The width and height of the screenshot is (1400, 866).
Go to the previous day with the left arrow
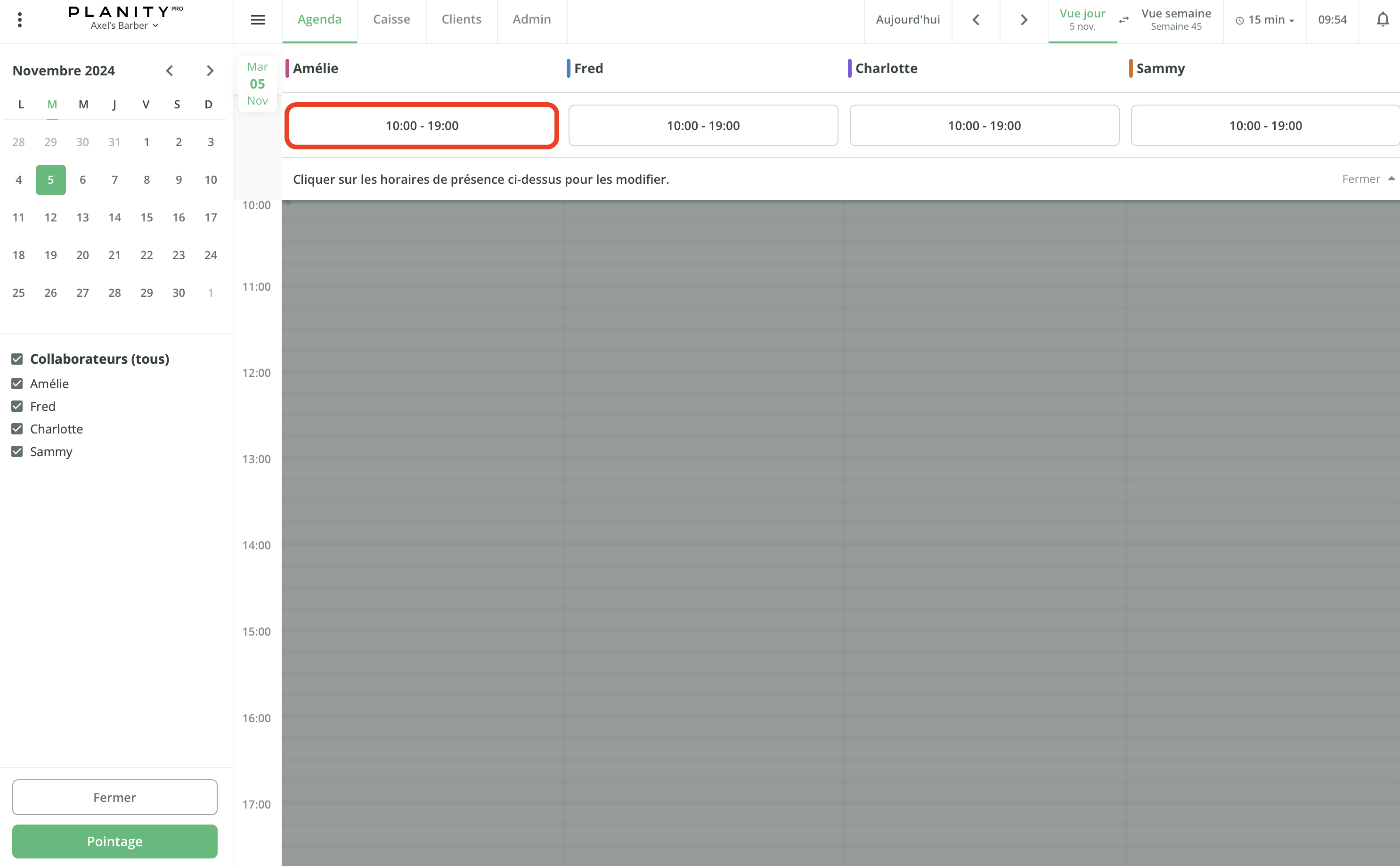tap(975, 19)
